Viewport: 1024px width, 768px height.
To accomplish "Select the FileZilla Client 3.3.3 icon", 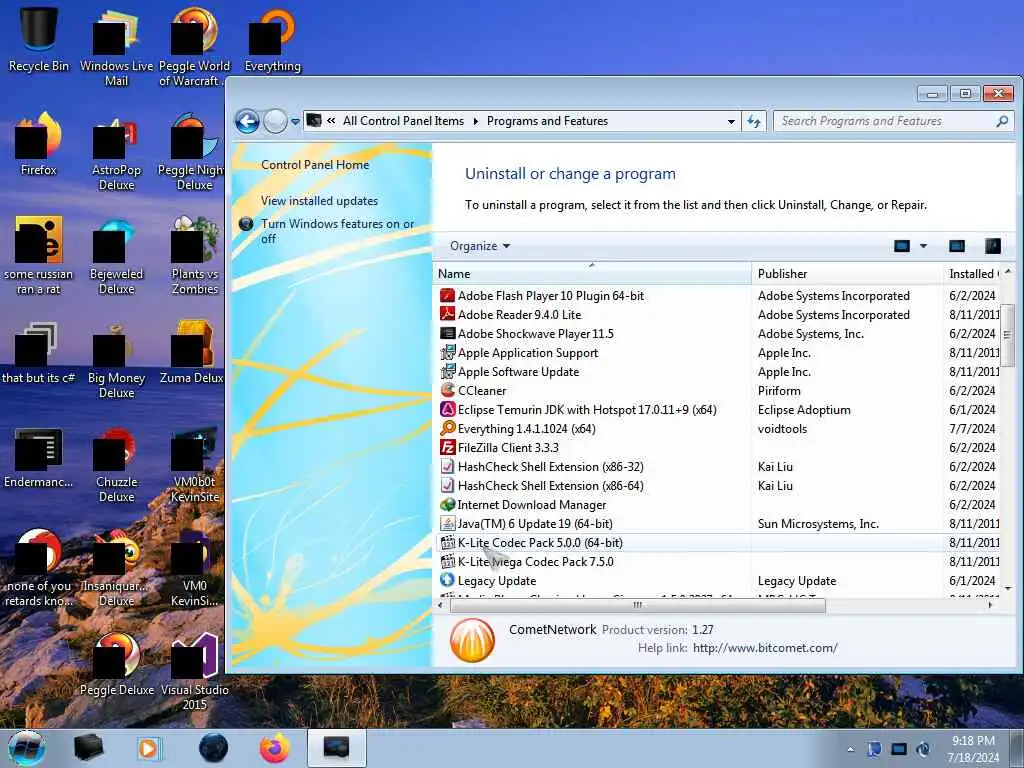I will click(447, 447).
